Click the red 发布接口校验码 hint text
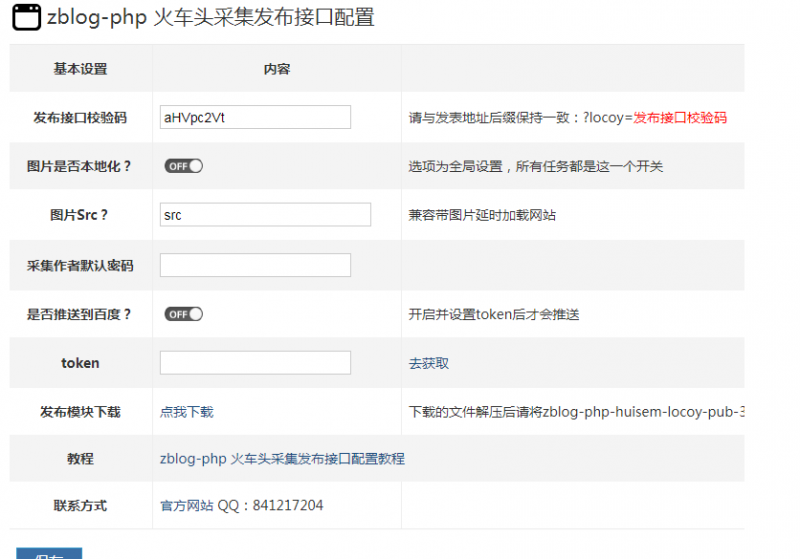Screen dimensions: 800x559 pos(680,117)
